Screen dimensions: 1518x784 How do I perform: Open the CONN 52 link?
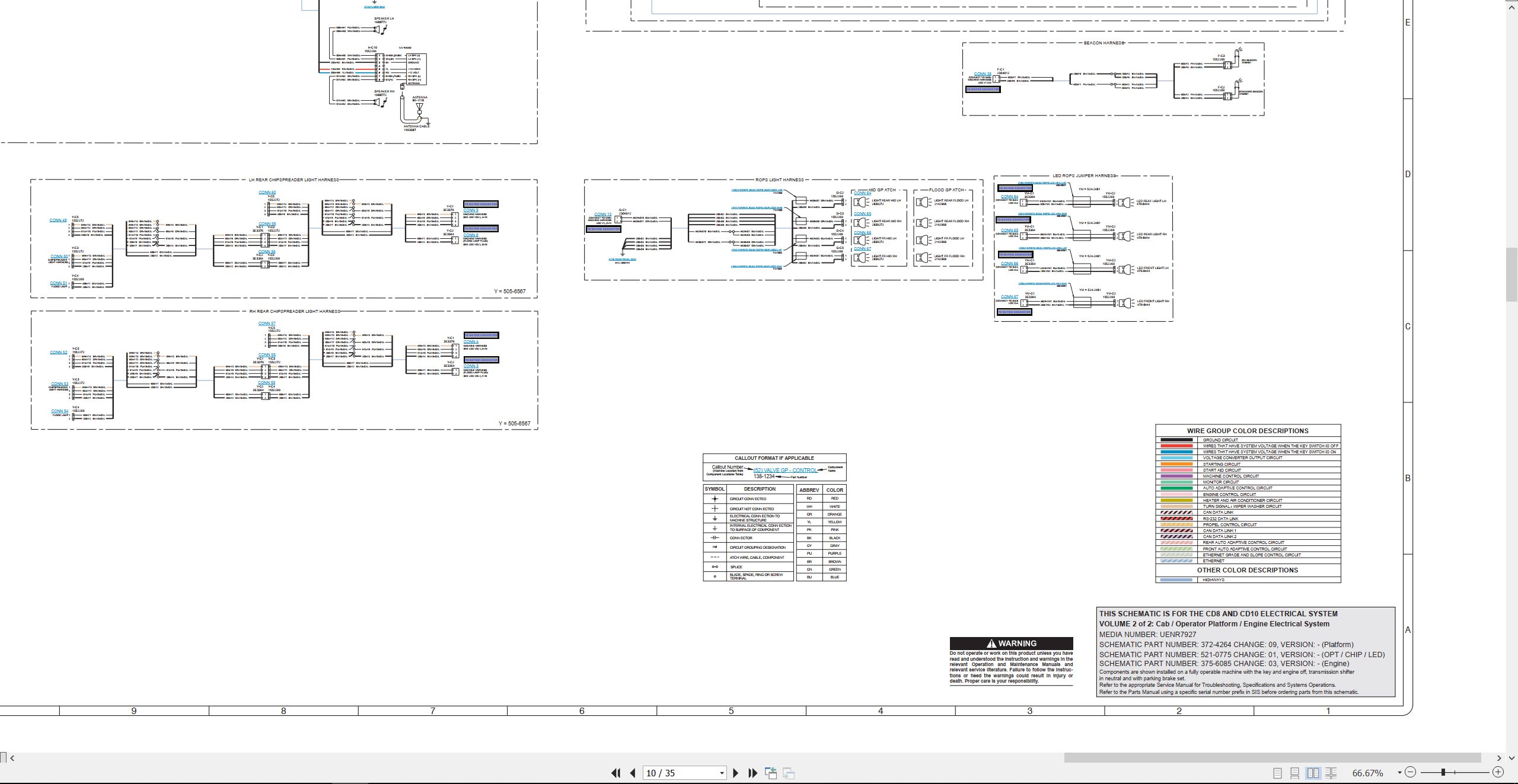coord(59,353)
